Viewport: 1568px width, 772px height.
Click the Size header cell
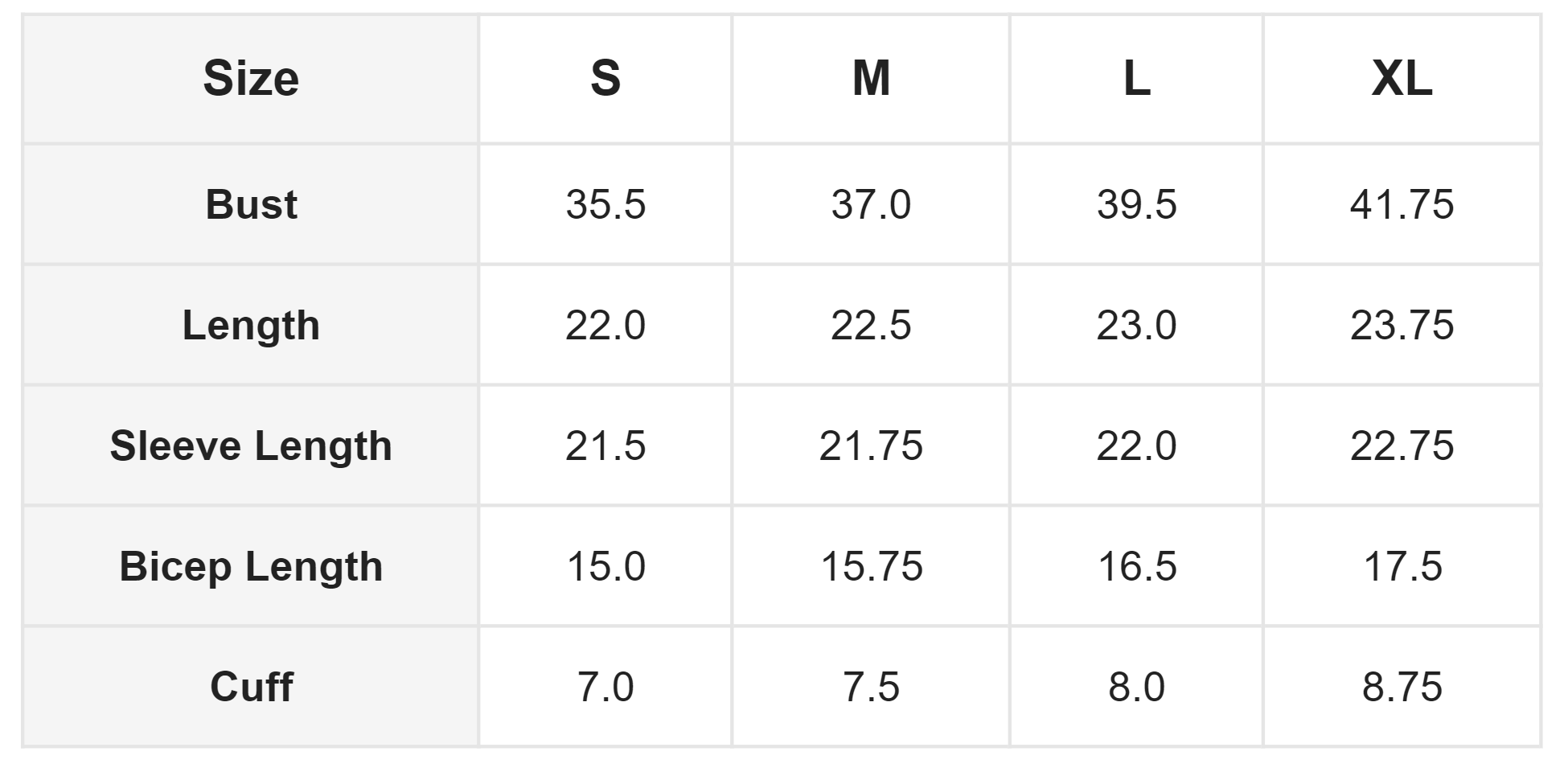tap(251, 79)
